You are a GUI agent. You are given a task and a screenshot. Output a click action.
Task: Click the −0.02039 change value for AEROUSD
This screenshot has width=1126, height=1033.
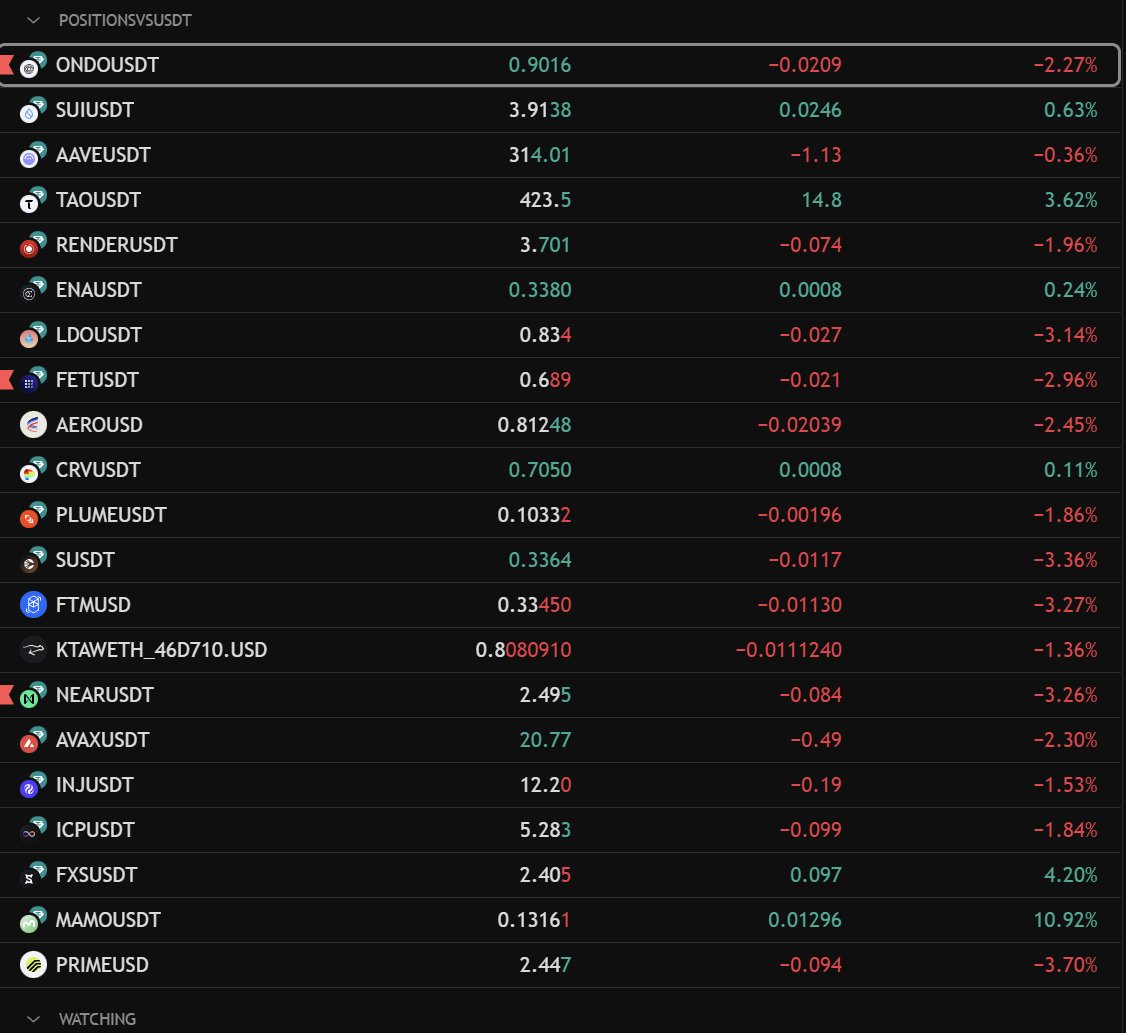(799, 425)
